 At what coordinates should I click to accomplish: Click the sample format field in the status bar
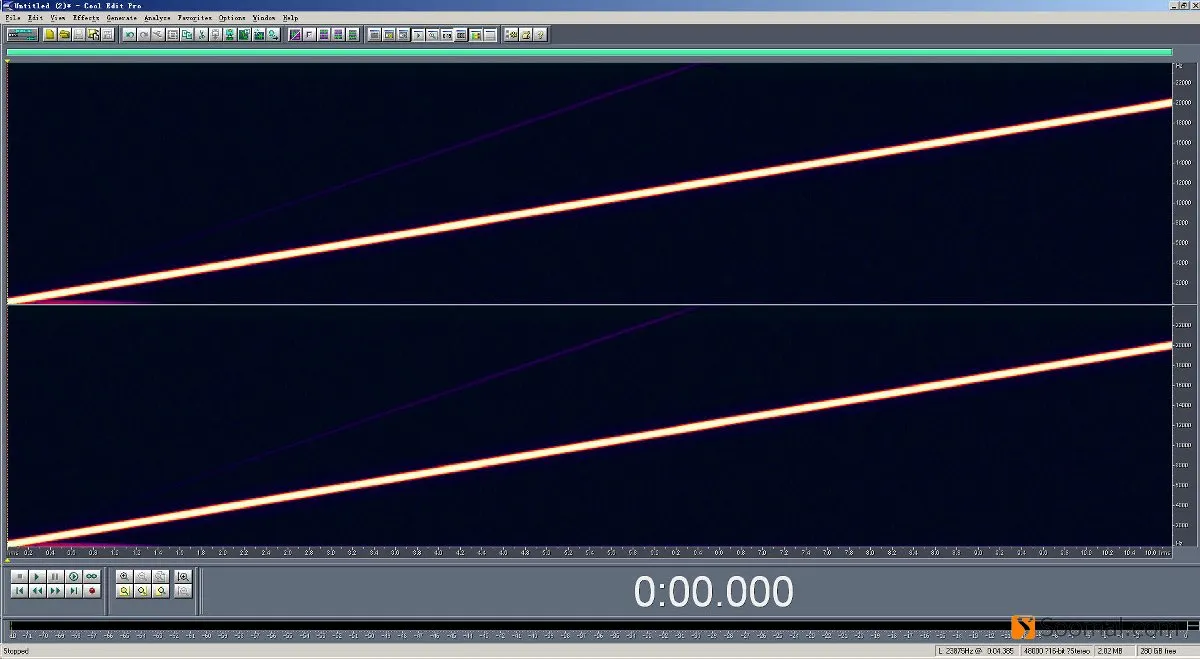[x=1059, y=651]
